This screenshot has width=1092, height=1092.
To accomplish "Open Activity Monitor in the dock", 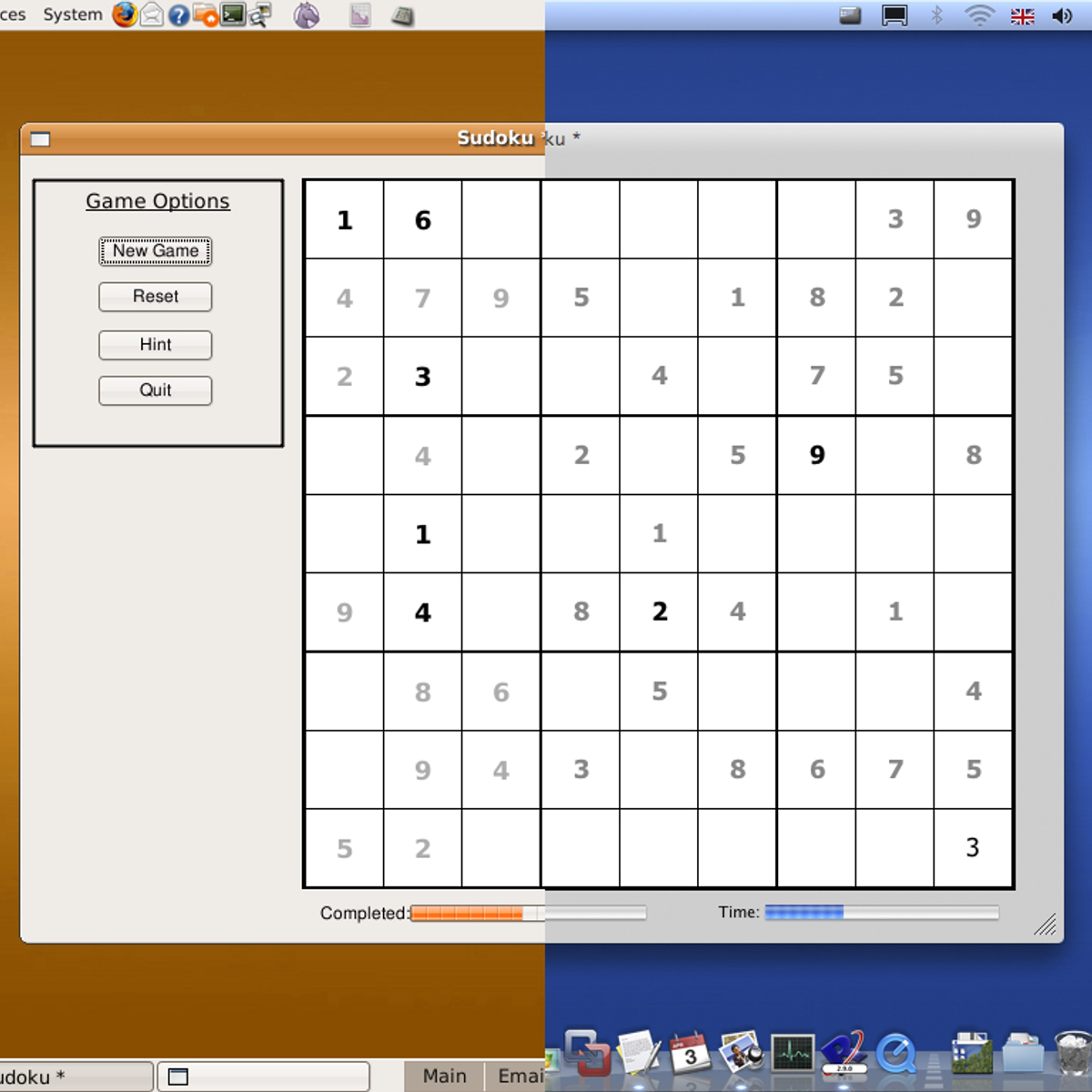I will pos(792,1054).
